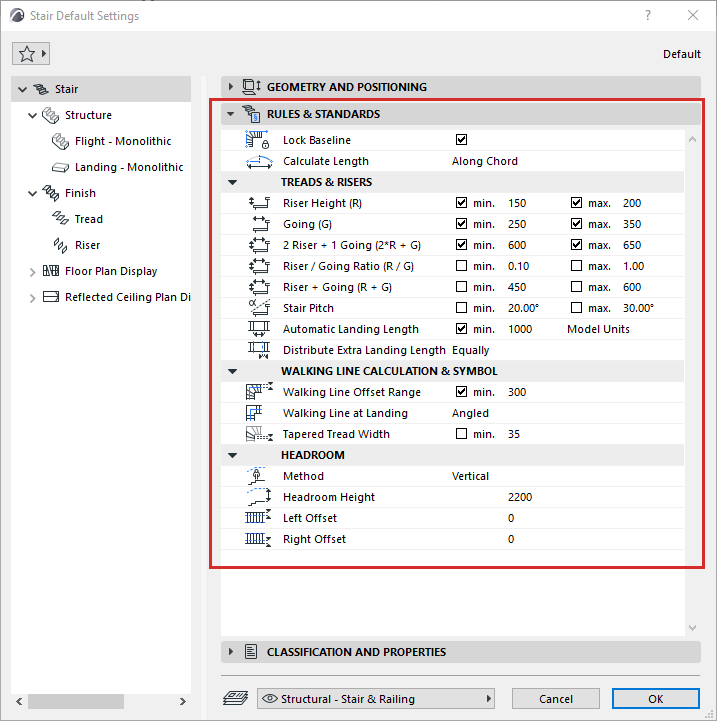Screen dimensions: 717x721
Task: Click the Cancel button
Action: click(x=556, y=699)
